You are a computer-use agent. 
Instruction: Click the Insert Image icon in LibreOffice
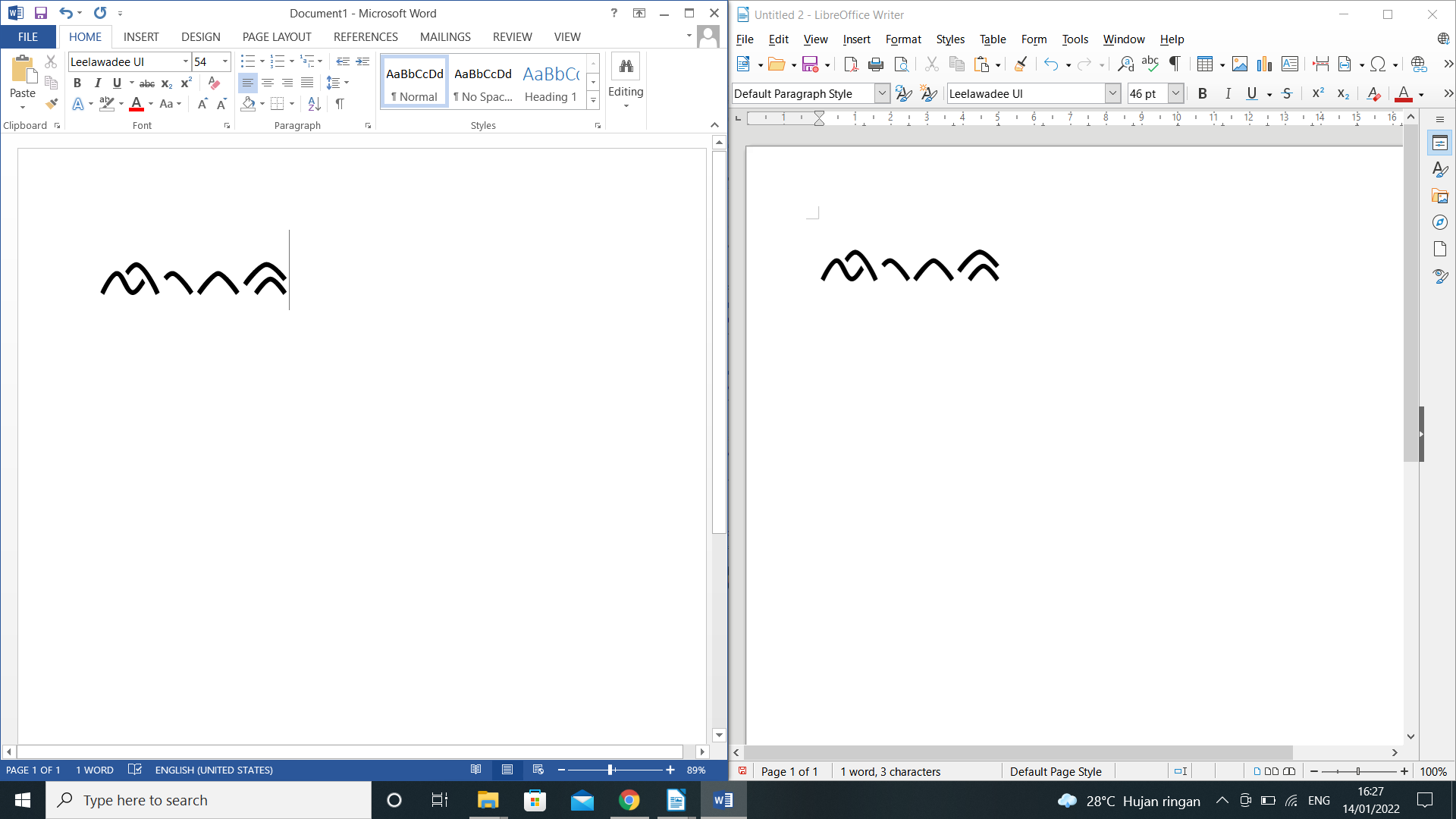tap(1240, 64)
